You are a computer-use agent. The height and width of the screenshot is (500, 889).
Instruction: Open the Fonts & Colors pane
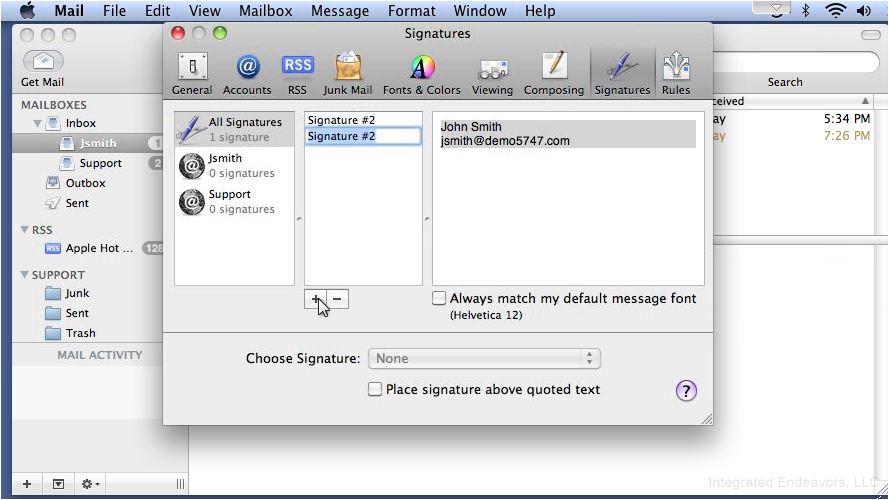click(x=422, y=74)
